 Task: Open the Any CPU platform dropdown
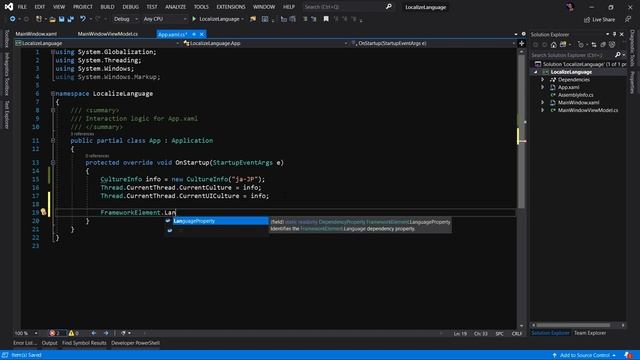tap(164, 19)
